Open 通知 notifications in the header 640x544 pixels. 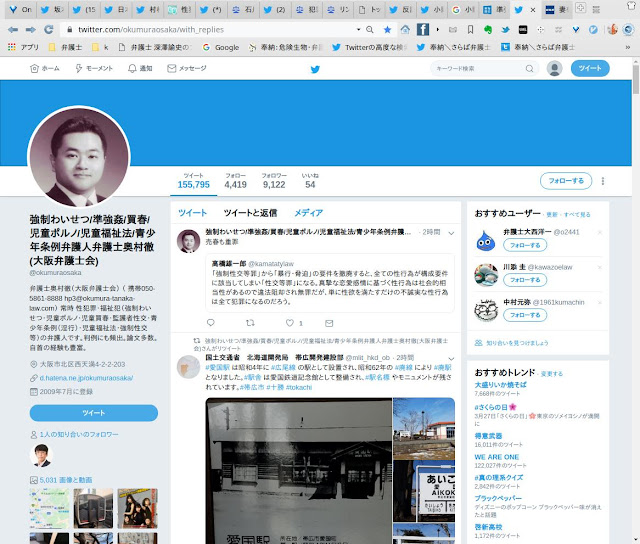[140, 69]
